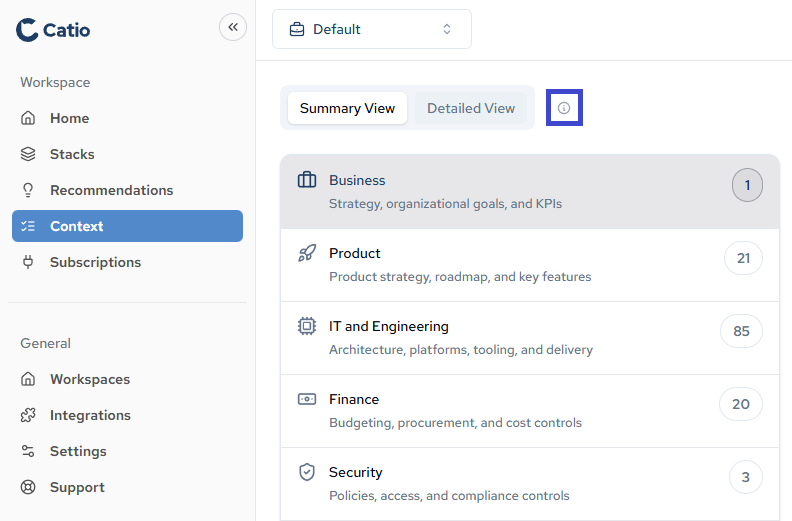Click the Security shield icon
This screenshot has height=521, width=792.
[x=307, y=472]
